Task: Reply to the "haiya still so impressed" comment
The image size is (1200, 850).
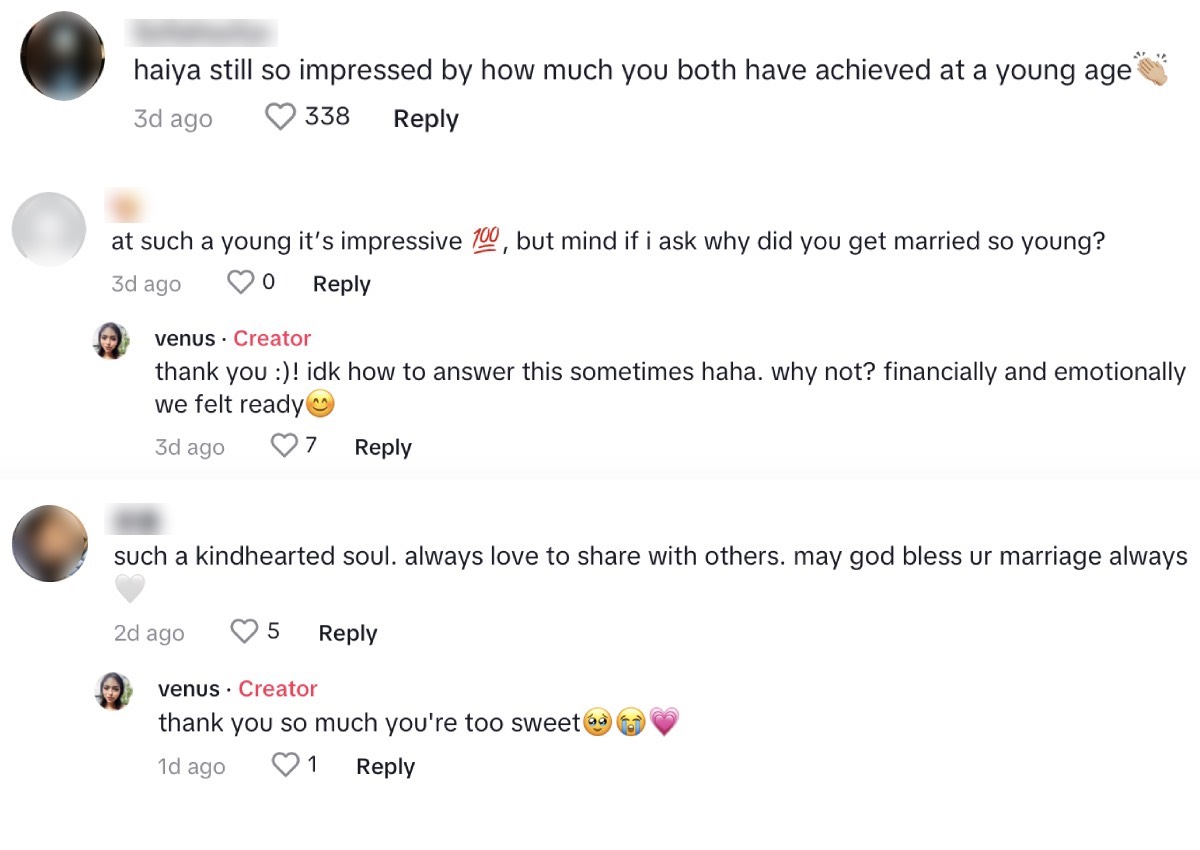Action: [x=426, y=119]
